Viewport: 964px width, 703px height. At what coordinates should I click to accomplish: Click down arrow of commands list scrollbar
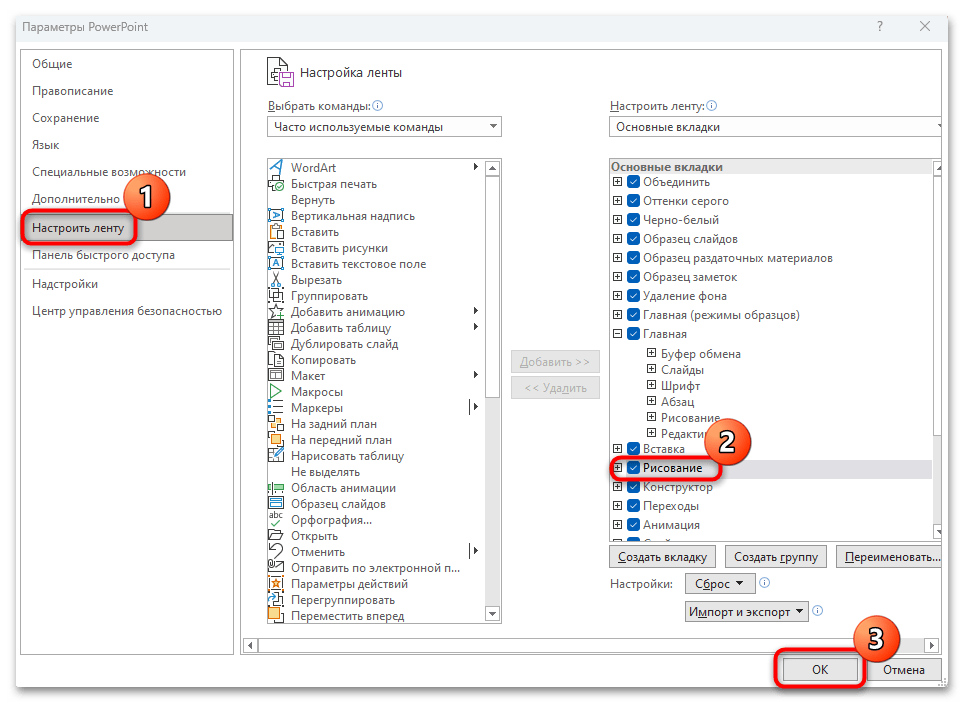pos(492,614)
